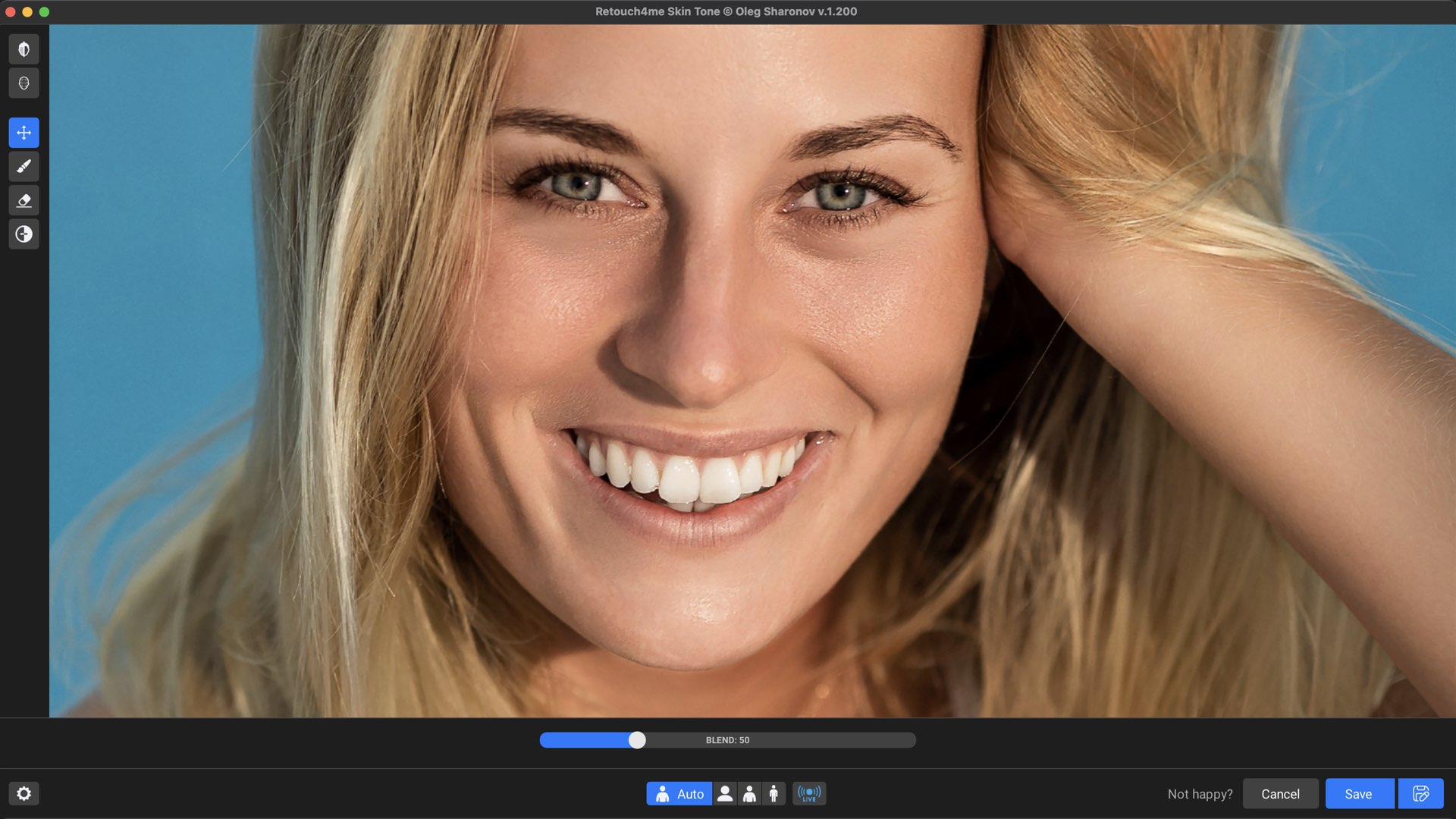This screenshot has width=1456, height=819.
Task: Switch to headshot crop mode
Action: [726, 793]
